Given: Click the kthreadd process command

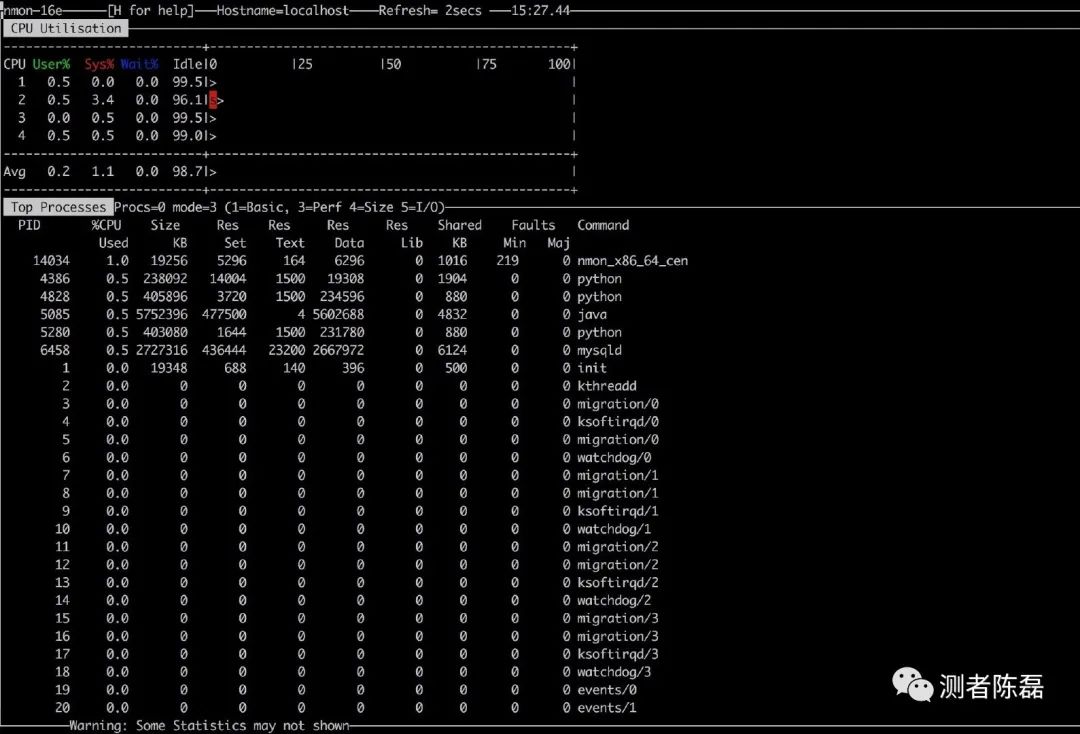Looking at the screenshot, I should tap(607, 386).
